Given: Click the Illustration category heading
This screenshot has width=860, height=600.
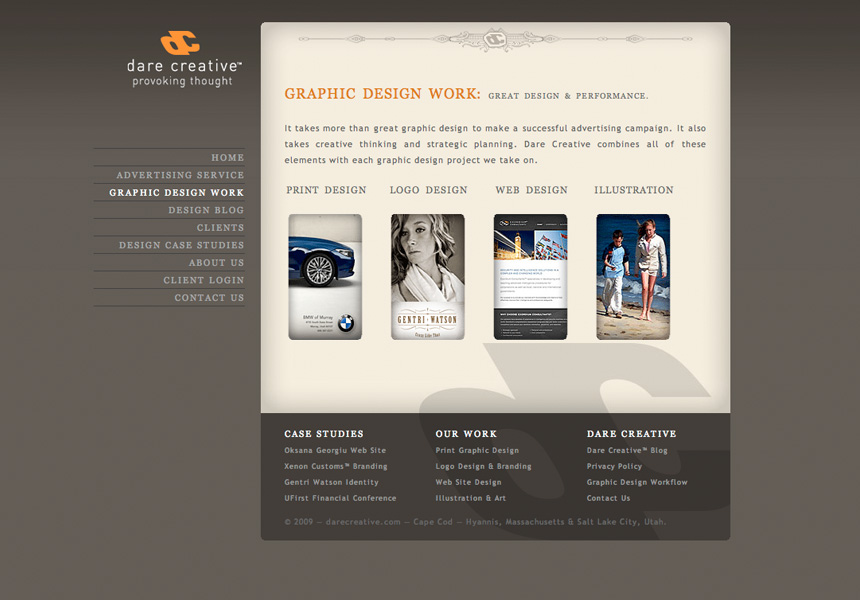Looking at the screenshot, I should click(633, 190).
